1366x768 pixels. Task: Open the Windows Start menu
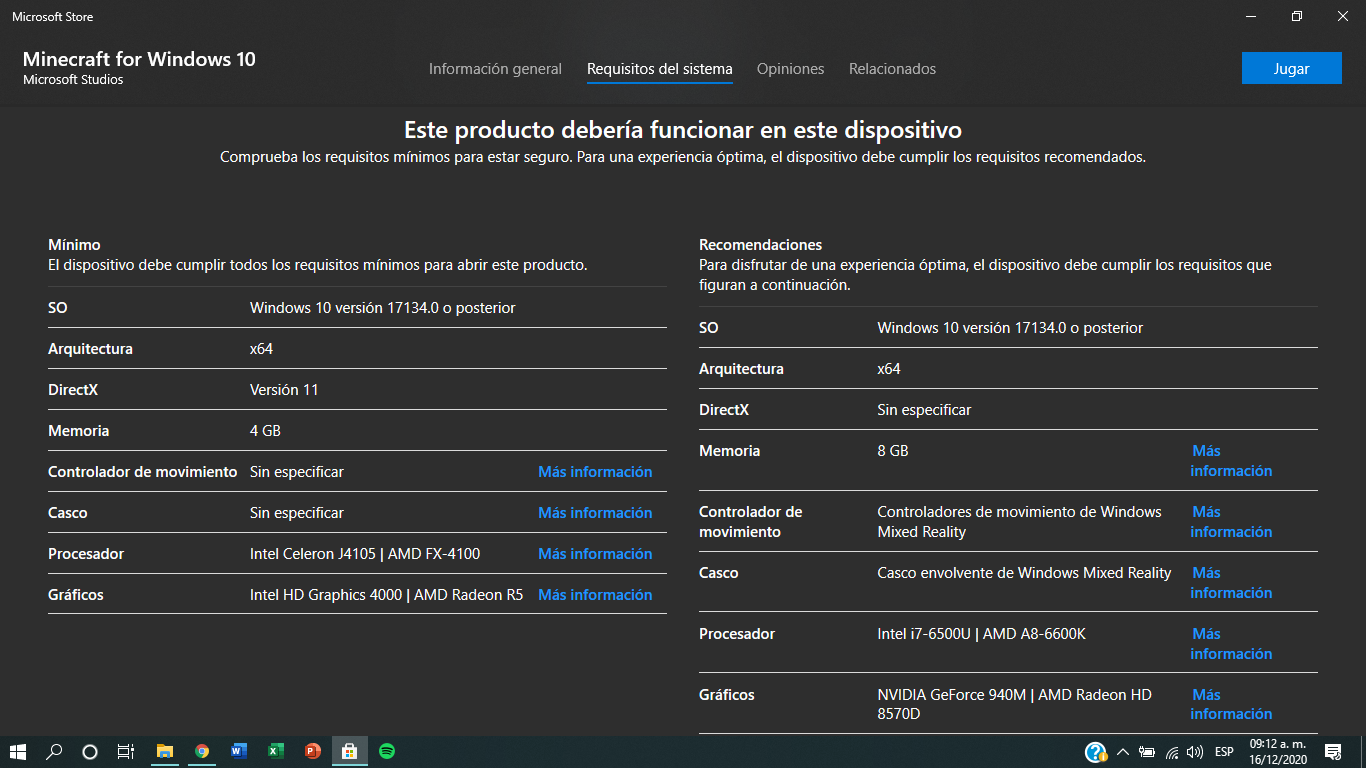tap(17, 751)
